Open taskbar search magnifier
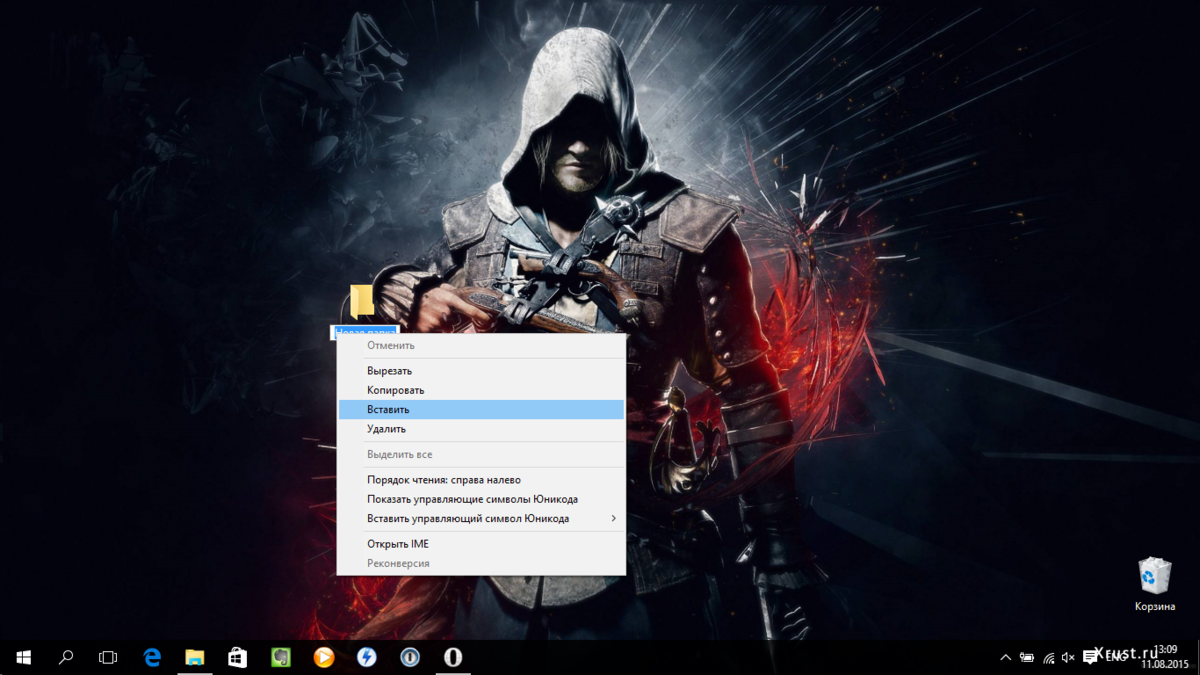 [66, 657]
